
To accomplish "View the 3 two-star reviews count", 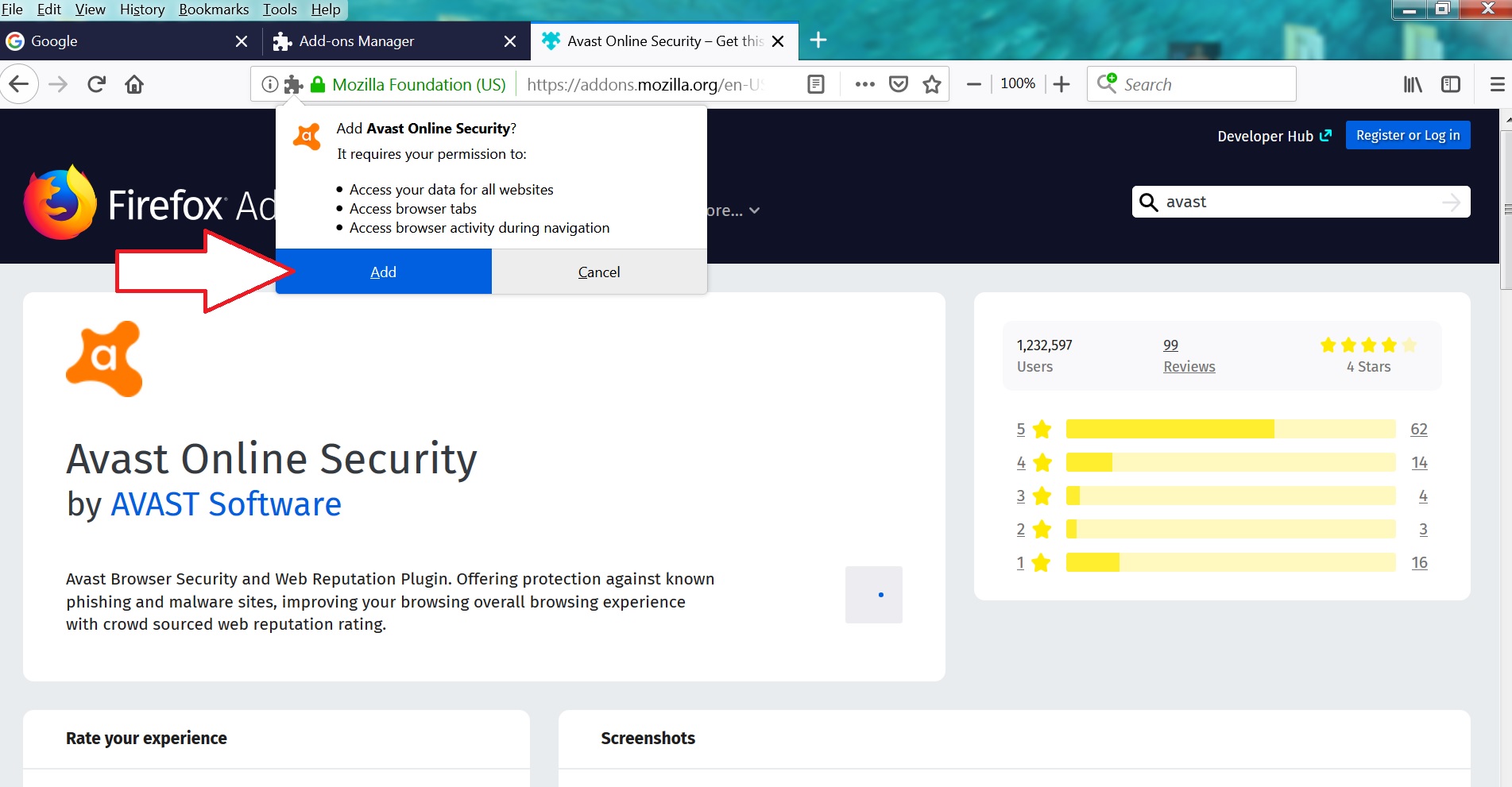I will (x=1423, y=529).
